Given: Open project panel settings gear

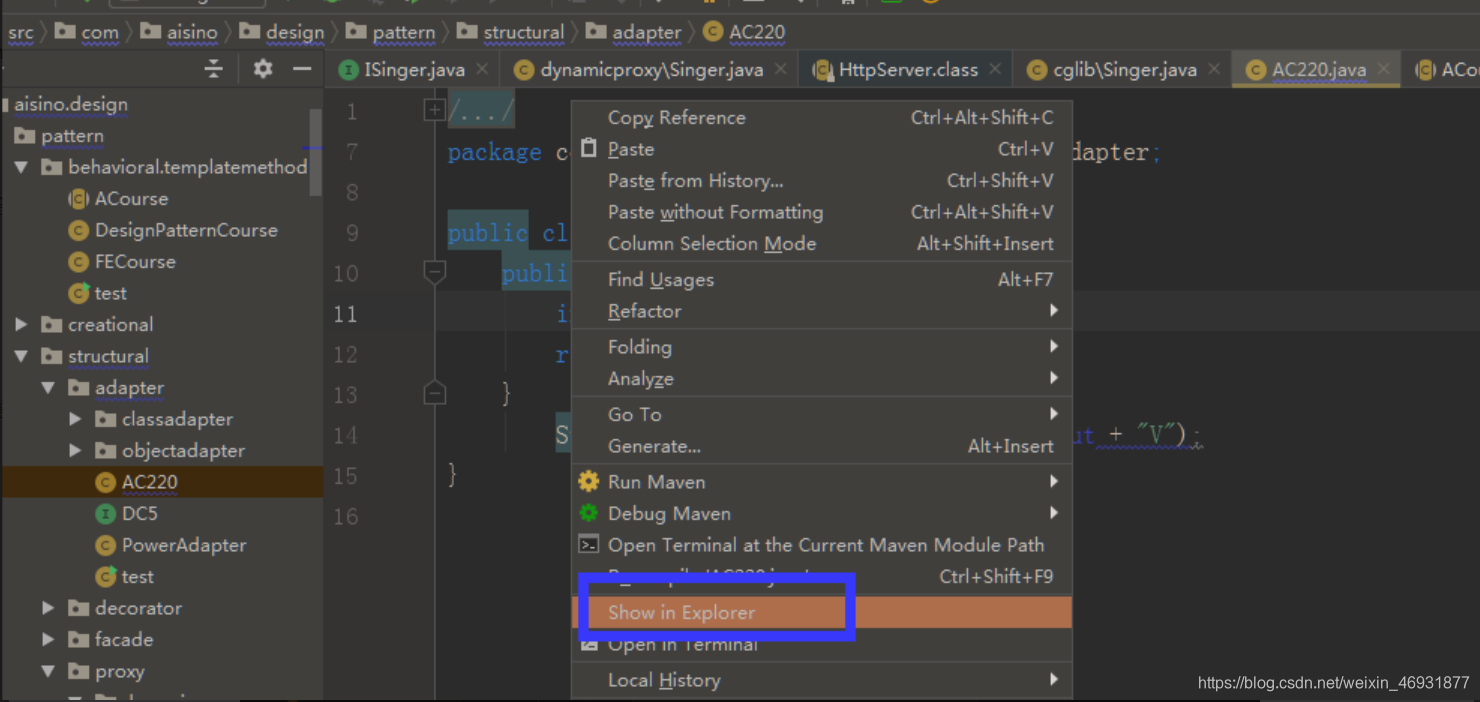Looking at the screenshot, I should click(x=262, y=69).
